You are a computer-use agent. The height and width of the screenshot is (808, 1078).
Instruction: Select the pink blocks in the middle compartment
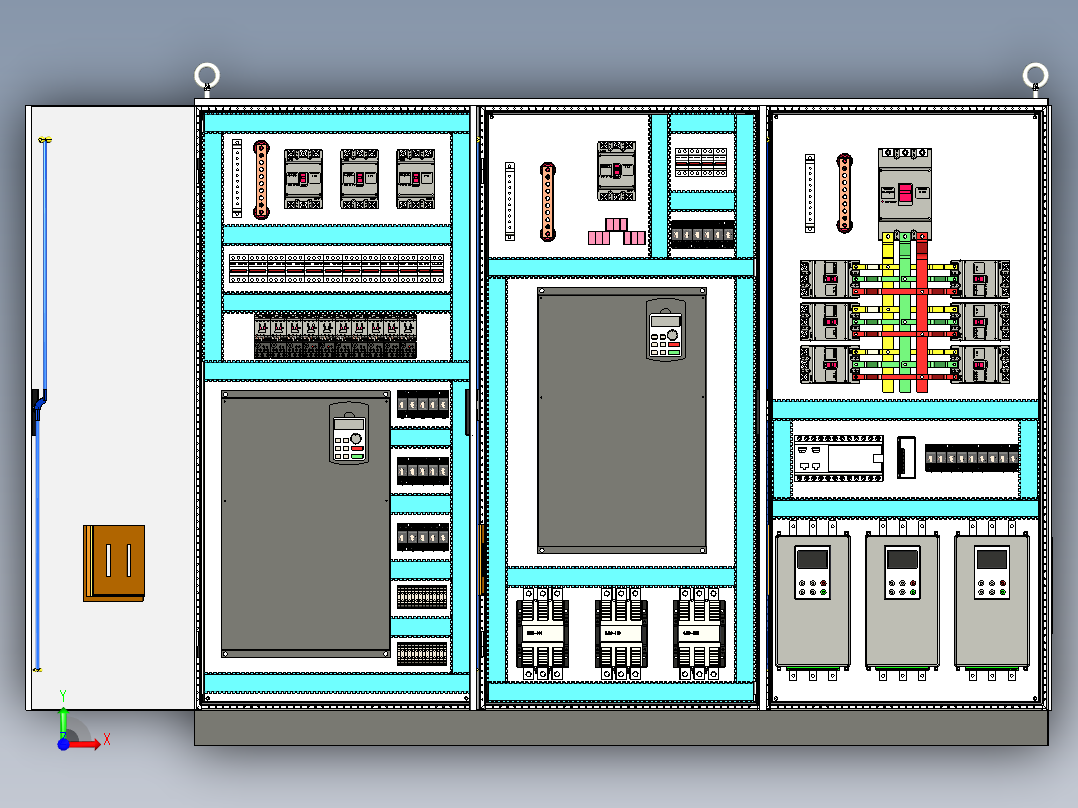617,232
